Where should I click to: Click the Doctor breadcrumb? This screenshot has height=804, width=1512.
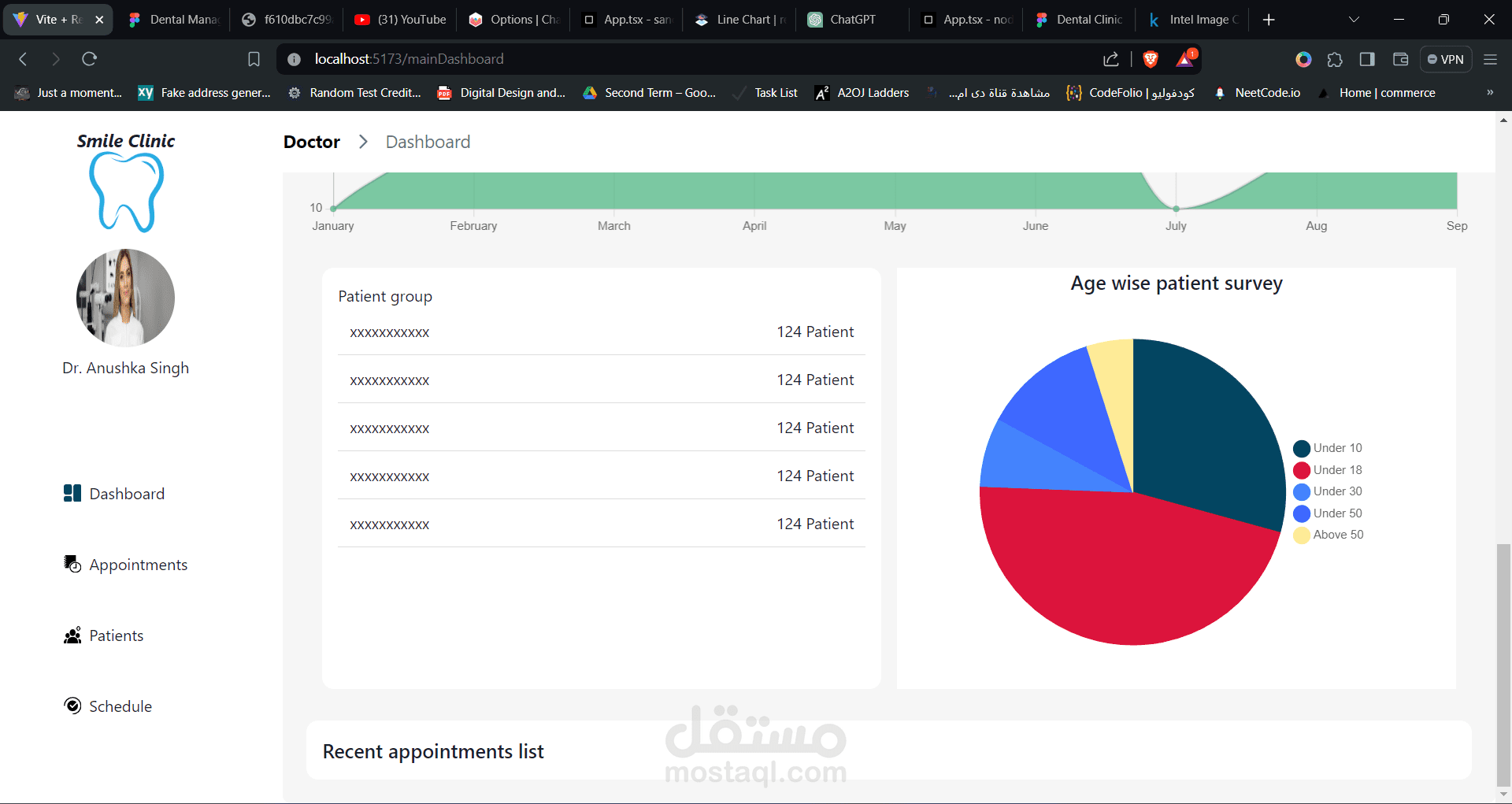pos(312,142)
